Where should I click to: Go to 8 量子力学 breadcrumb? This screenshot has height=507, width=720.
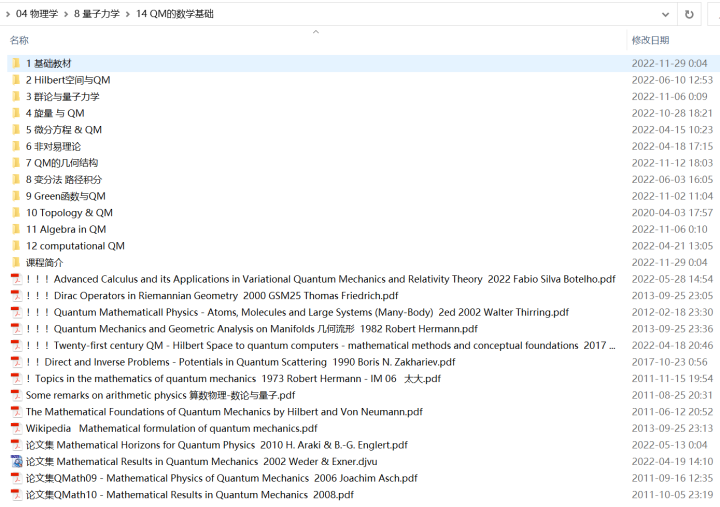tap(97, 14)
